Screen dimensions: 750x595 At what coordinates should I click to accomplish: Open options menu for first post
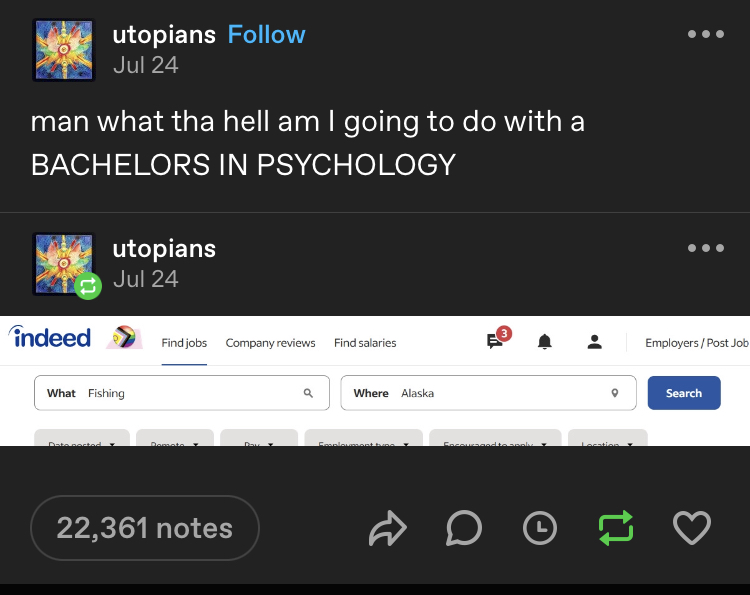[706, 34]
